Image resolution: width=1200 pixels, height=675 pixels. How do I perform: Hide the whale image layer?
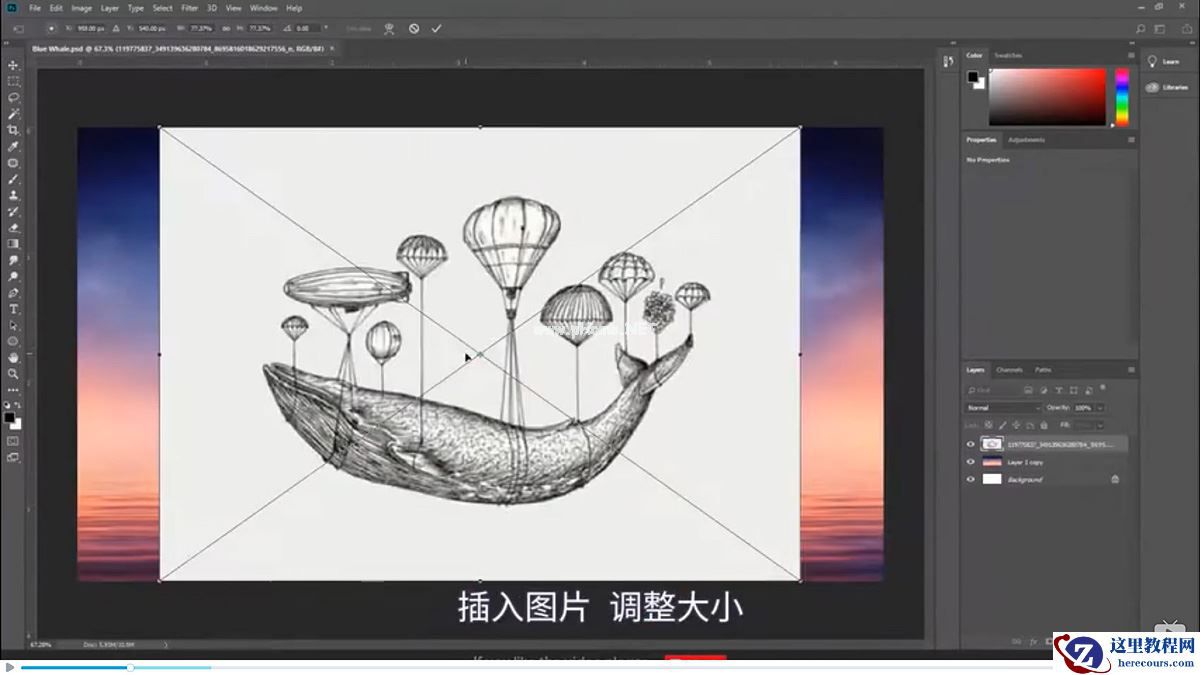pos(971,443)
